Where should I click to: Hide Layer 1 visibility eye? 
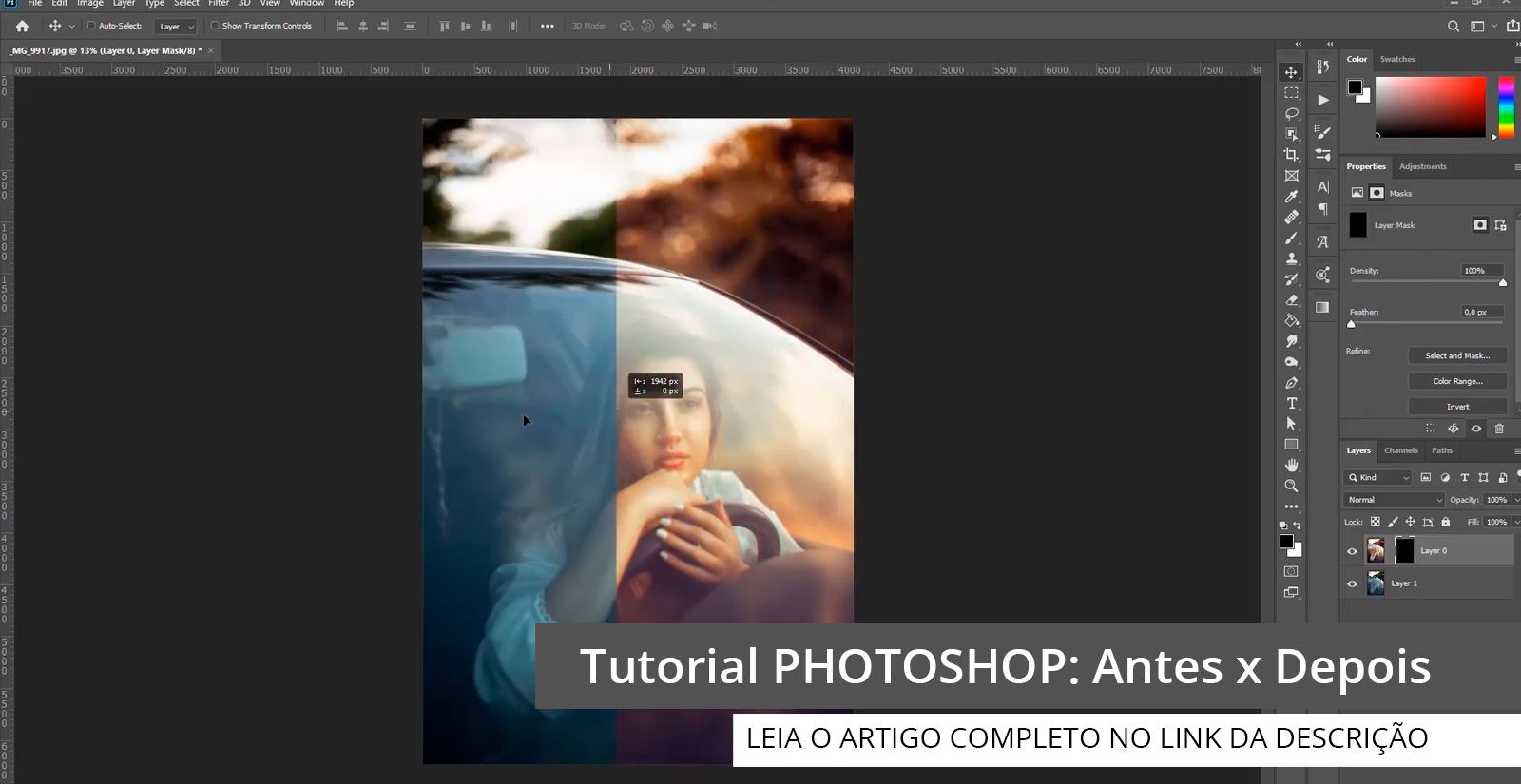pos(1352,583)
